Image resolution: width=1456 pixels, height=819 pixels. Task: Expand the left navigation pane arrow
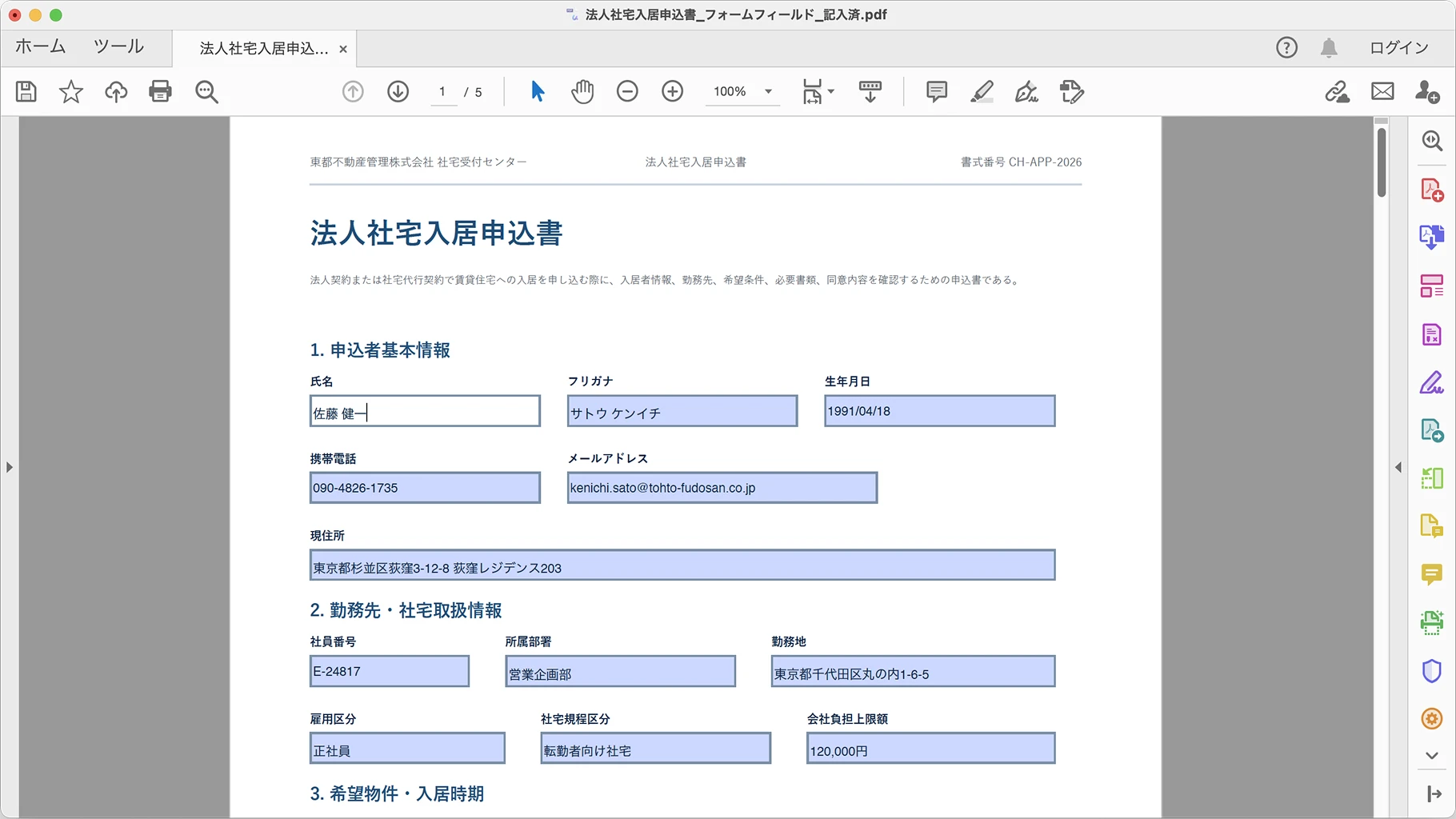[x=10, y=467]
